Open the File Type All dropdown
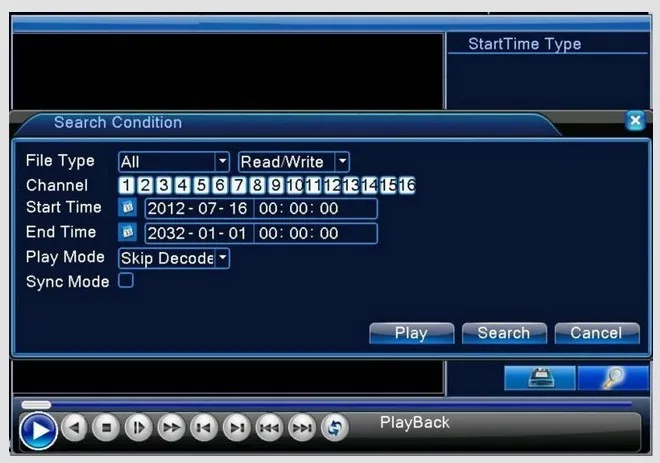Viewport: 660px width, 463px height. 174,162
